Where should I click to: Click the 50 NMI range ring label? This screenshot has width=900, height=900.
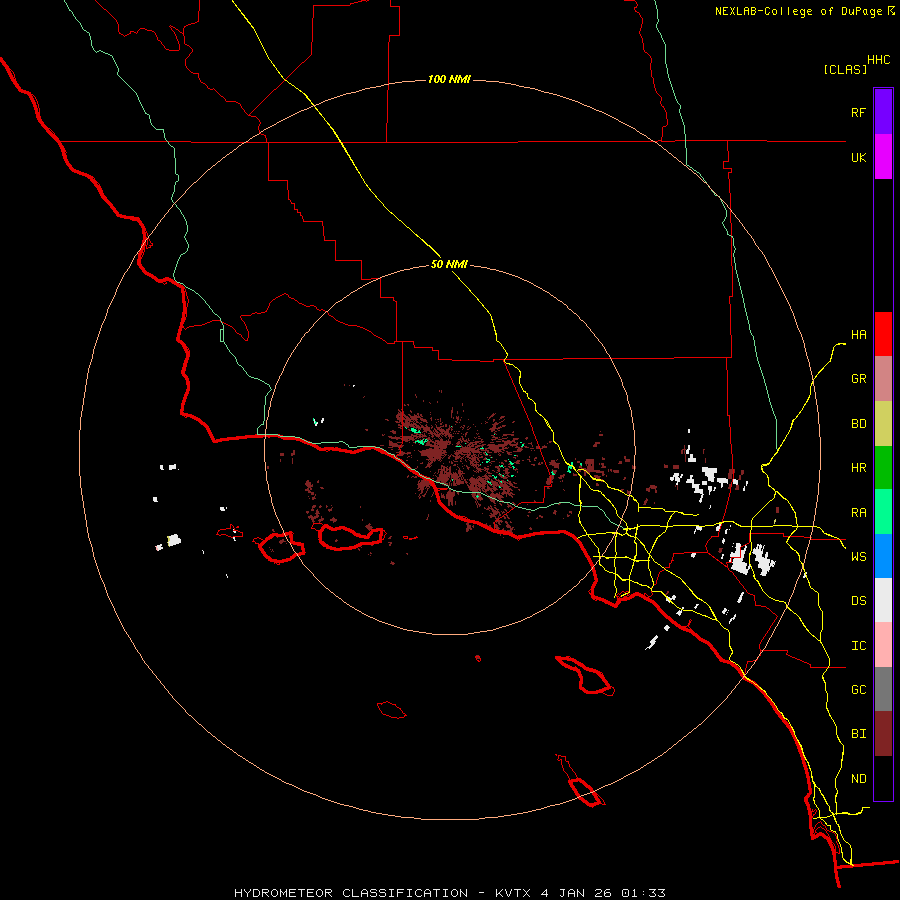coord(449,265)
